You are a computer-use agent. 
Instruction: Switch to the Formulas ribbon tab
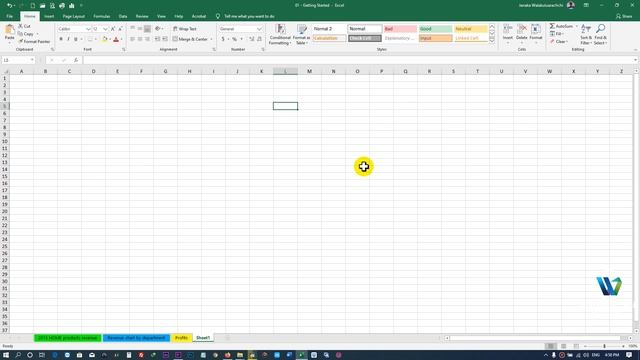(x=102, y=16)
